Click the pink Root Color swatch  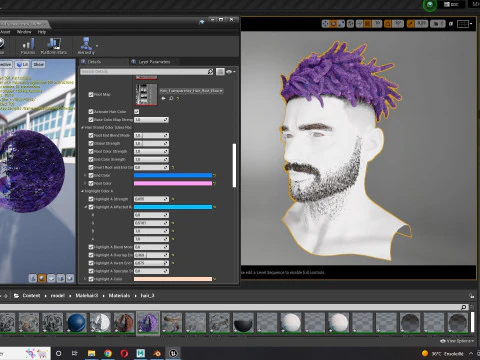[x=173, y=183]
